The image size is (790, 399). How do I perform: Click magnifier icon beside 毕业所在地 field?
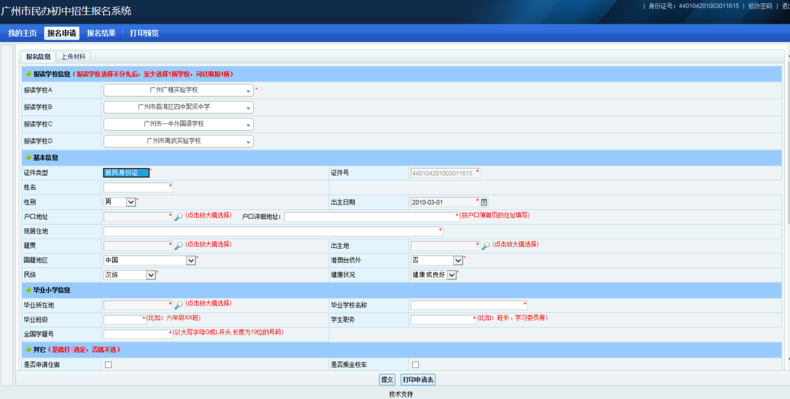[178, 305]
